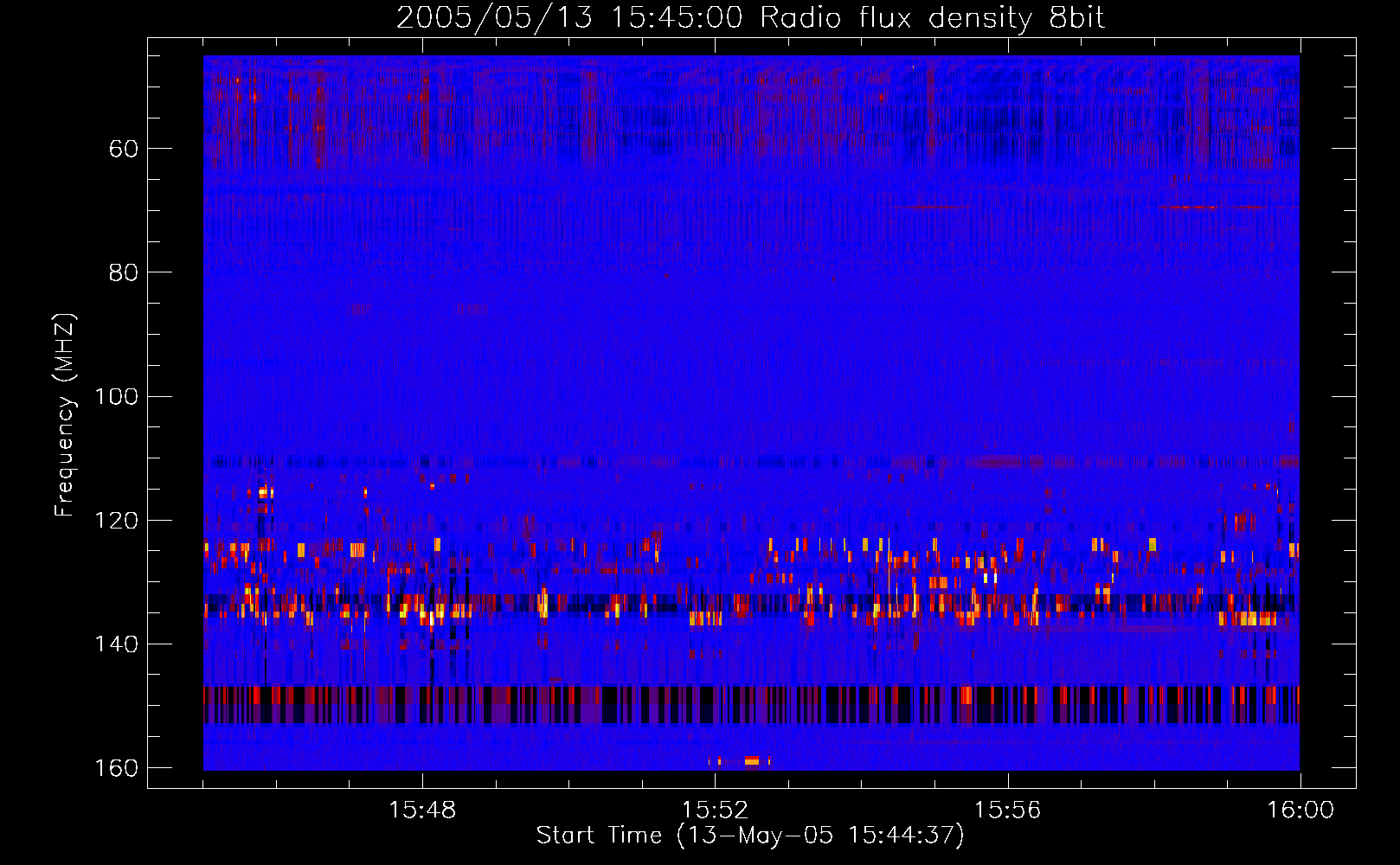Click the bright burst near 160 MHz at 15:52
The height and width of the screenshot is (865, 1400).
[751, 760]
